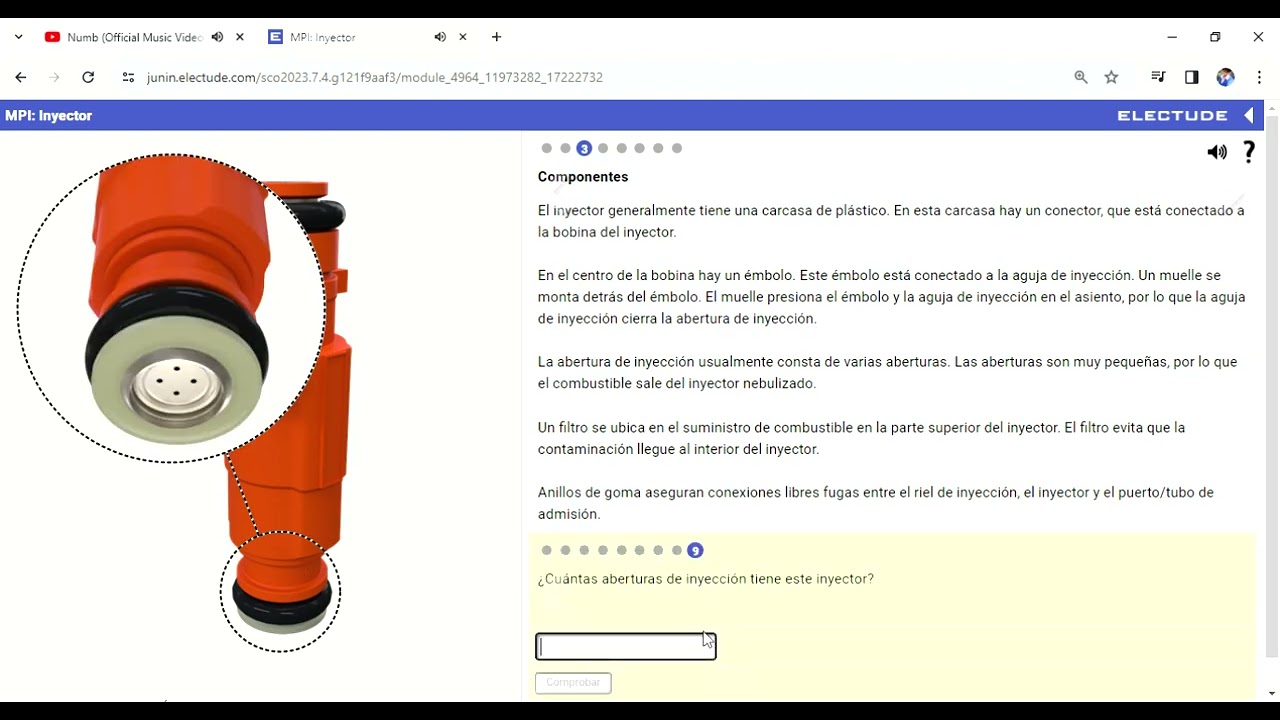Screen dimensions: 1280x720
Task: Open a new browser tab
Action: [x=497, y=37]
